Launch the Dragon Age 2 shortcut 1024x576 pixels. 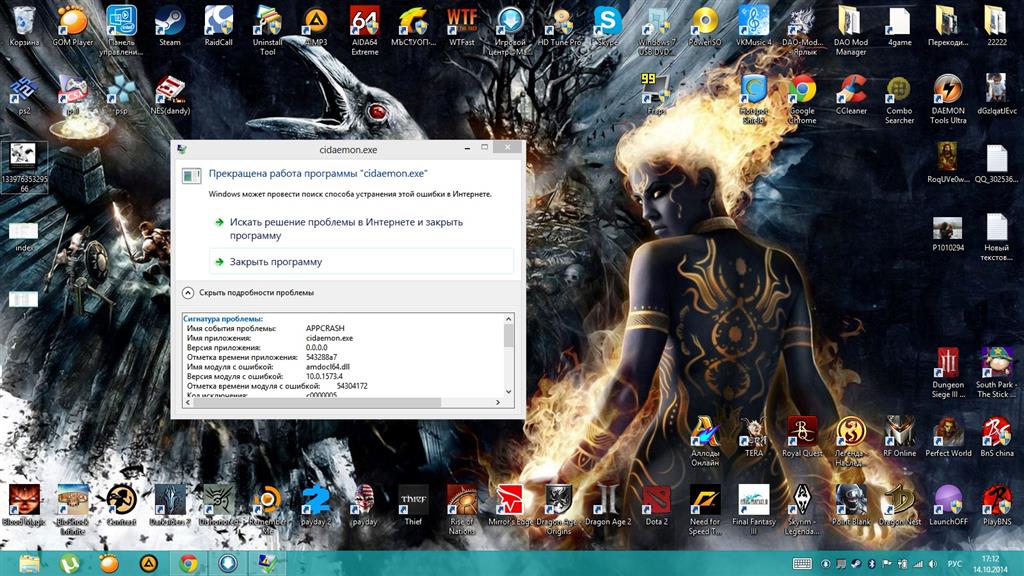[607, 505]
